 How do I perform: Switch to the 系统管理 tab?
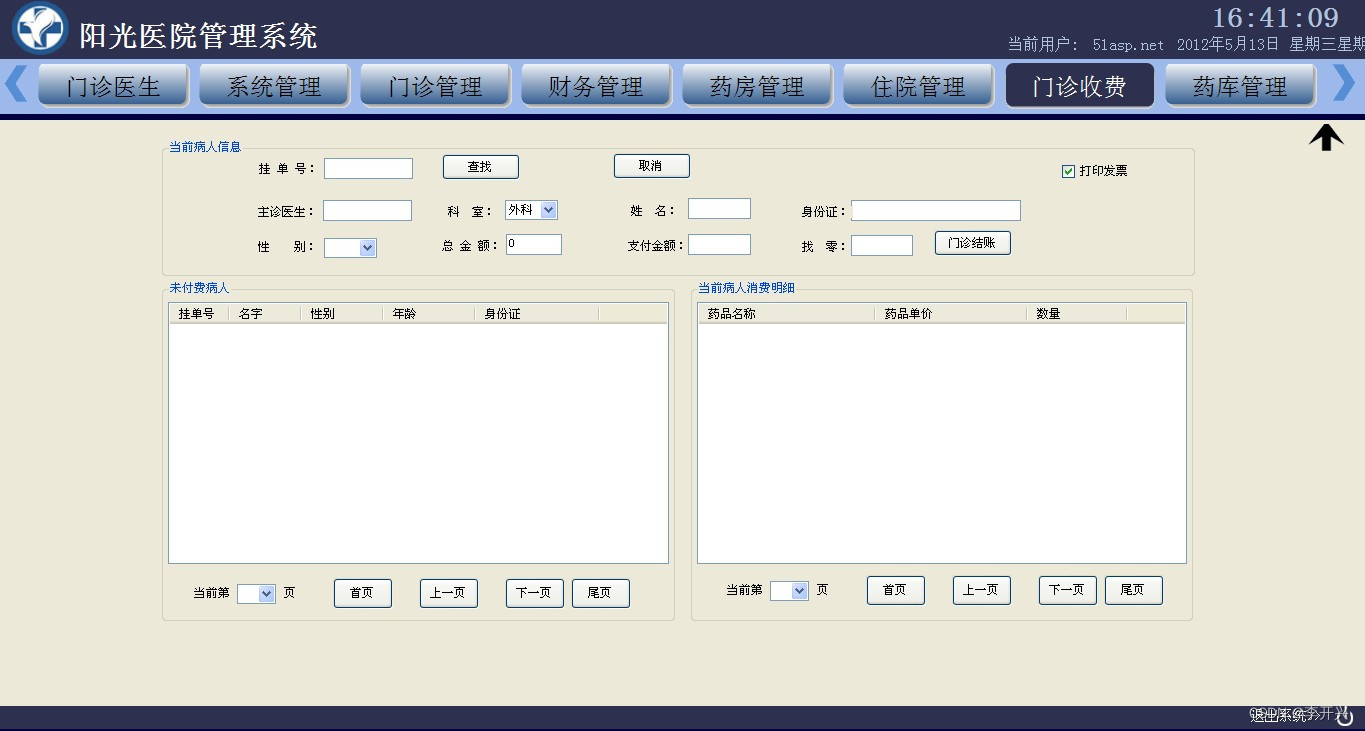pyautogui.click(x=275, y=86)
